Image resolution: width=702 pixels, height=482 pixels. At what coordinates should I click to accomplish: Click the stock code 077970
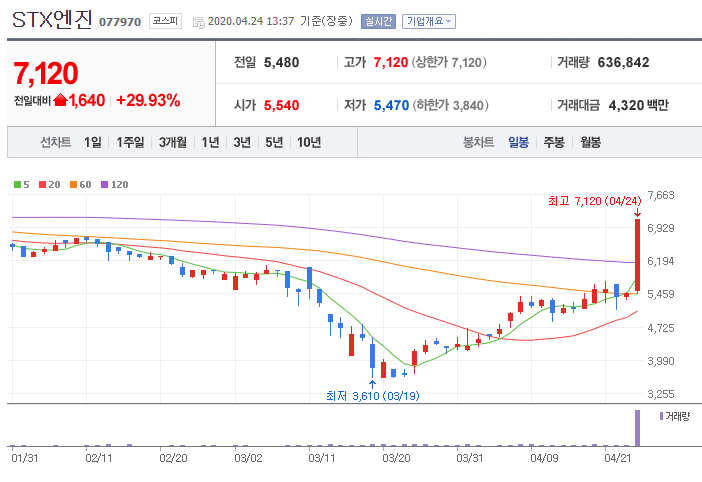pos(120,22)
